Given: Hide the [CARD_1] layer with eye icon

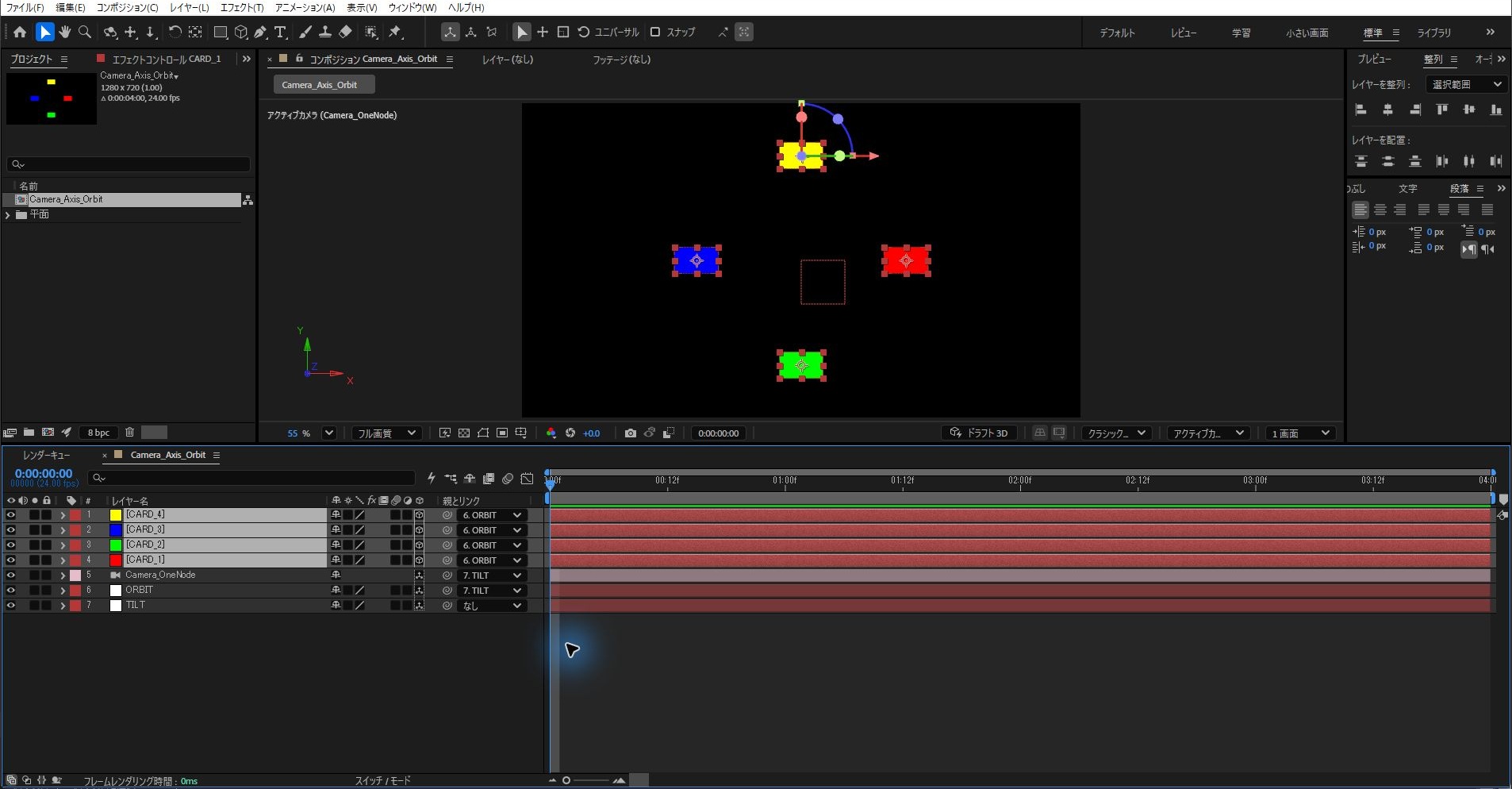Looking at the screenshot, I should [11, 560].
